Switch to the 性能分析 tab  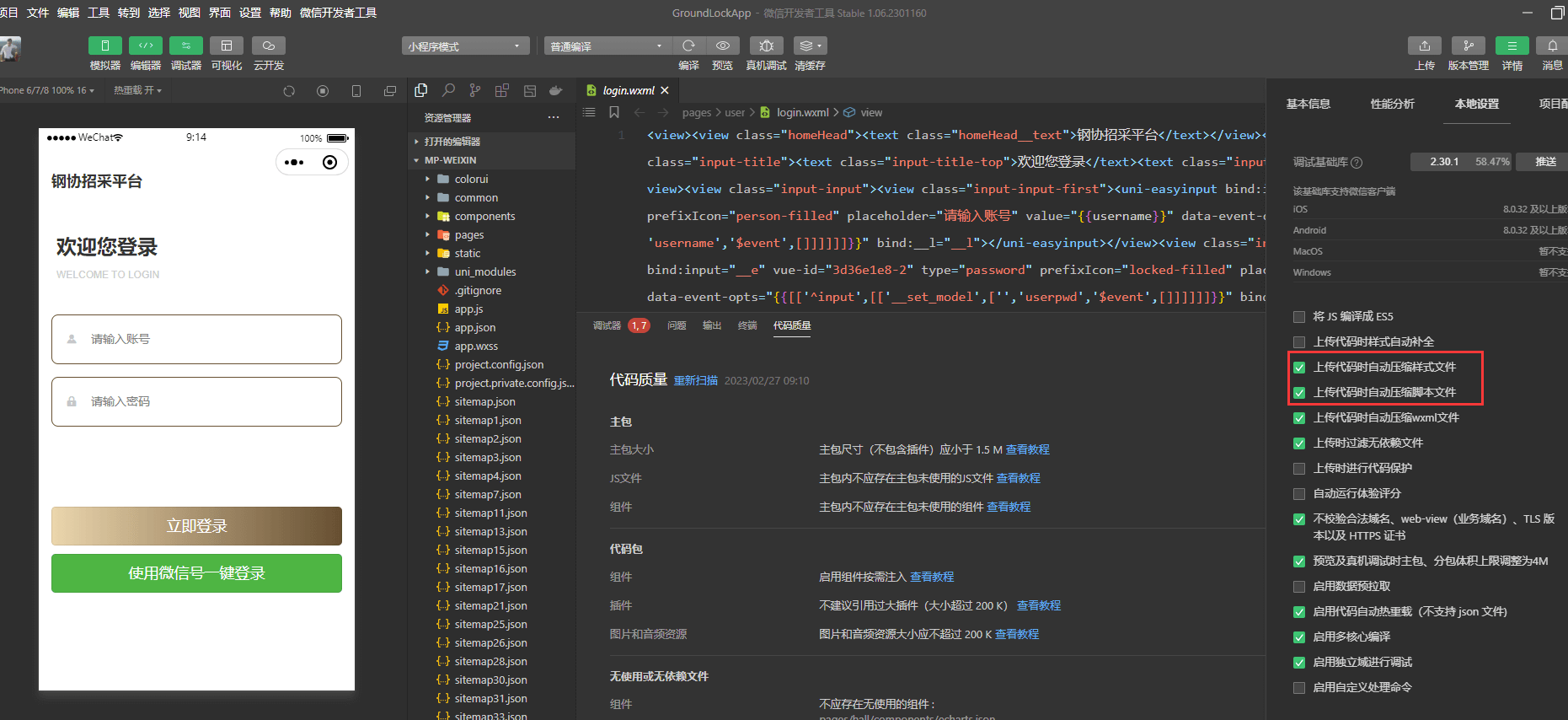(1392, 104)
